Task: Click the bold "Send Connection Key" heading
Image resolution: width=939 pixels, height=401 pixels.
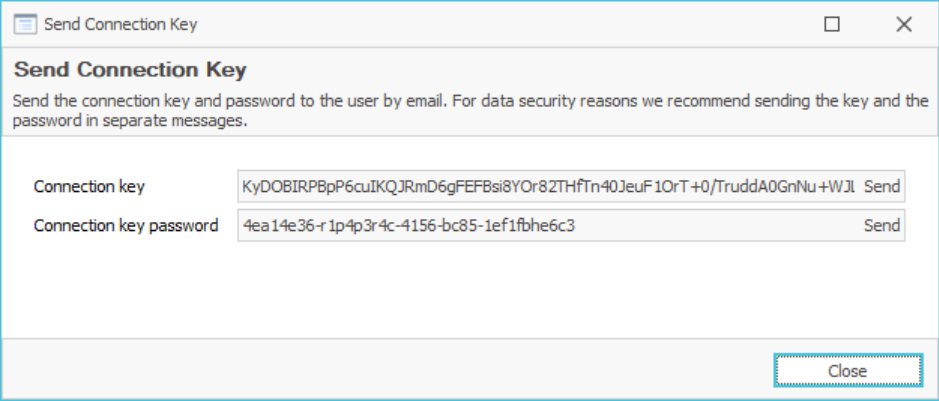Action: (130, 71)
